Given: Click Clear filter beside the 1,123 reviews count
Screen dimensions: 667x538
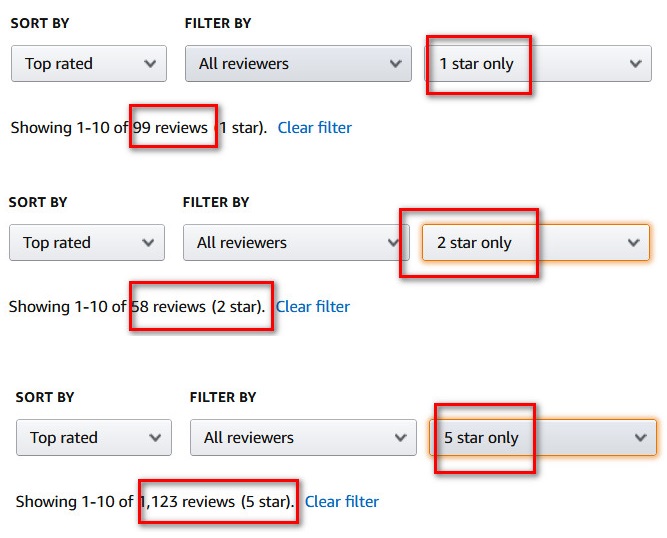Looking at the screenshot, I should [x=341, y=502].
